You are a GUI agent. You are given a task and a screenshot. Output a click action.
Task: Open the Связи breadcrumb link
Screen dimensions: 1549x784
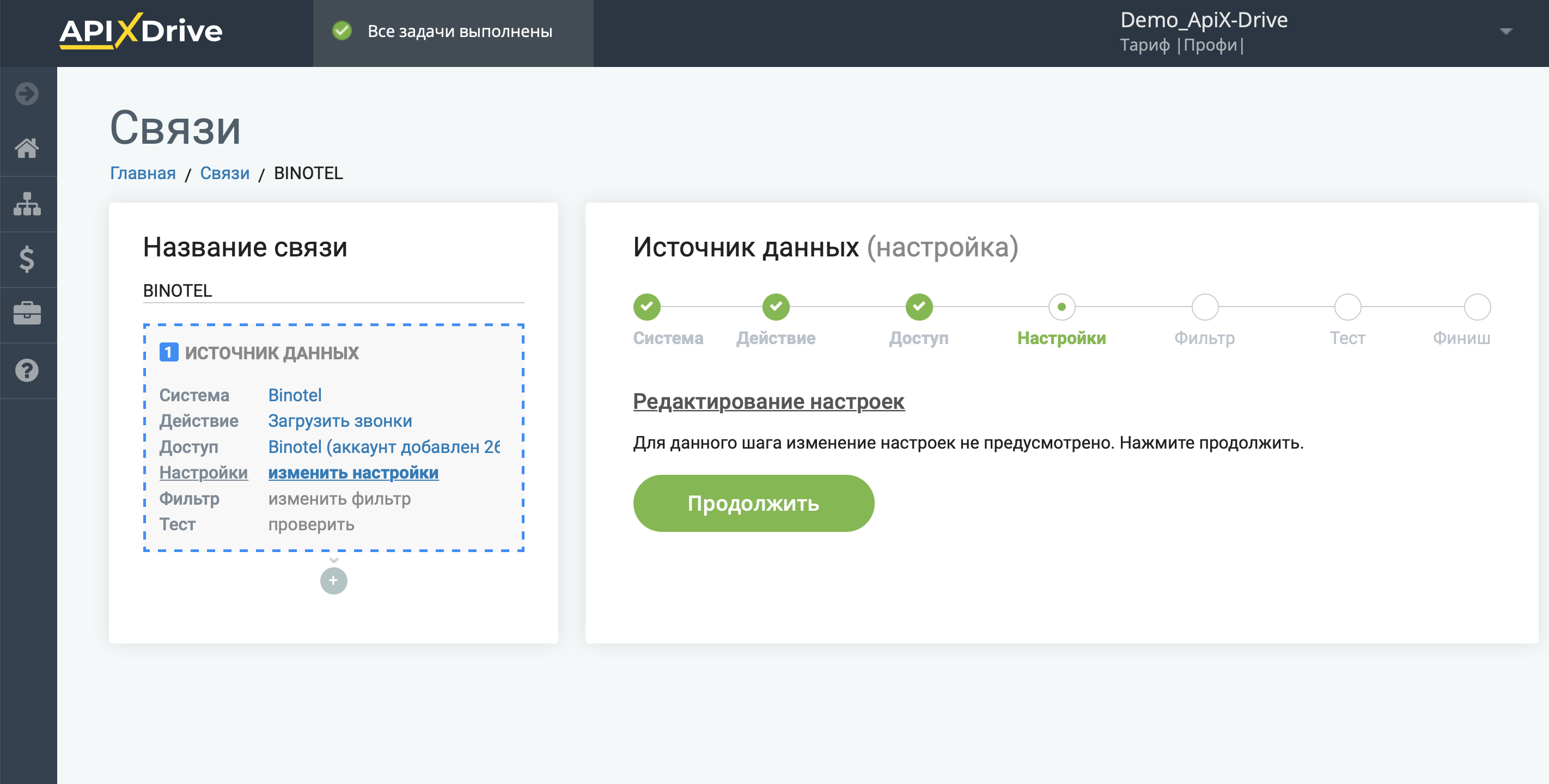pyautogui.click(x=224, y=173)
